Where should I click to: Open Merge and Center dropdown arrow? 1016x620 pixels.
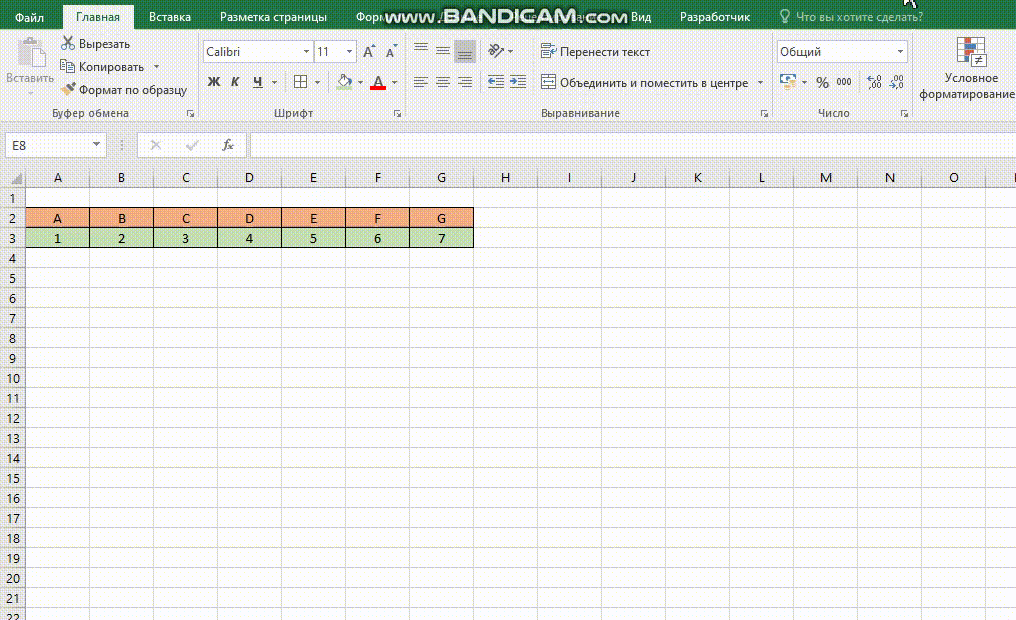pyautogui.click(x=760, y=82)
